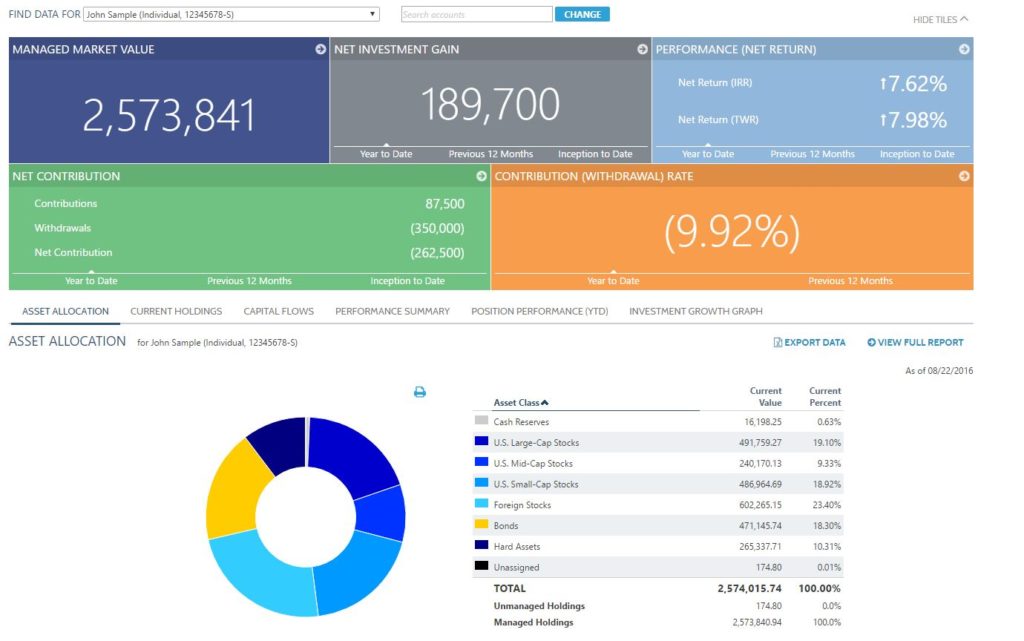Click the Current Value column header
Viewport: 1024px width, 641px height.
[x=765, y=396]
